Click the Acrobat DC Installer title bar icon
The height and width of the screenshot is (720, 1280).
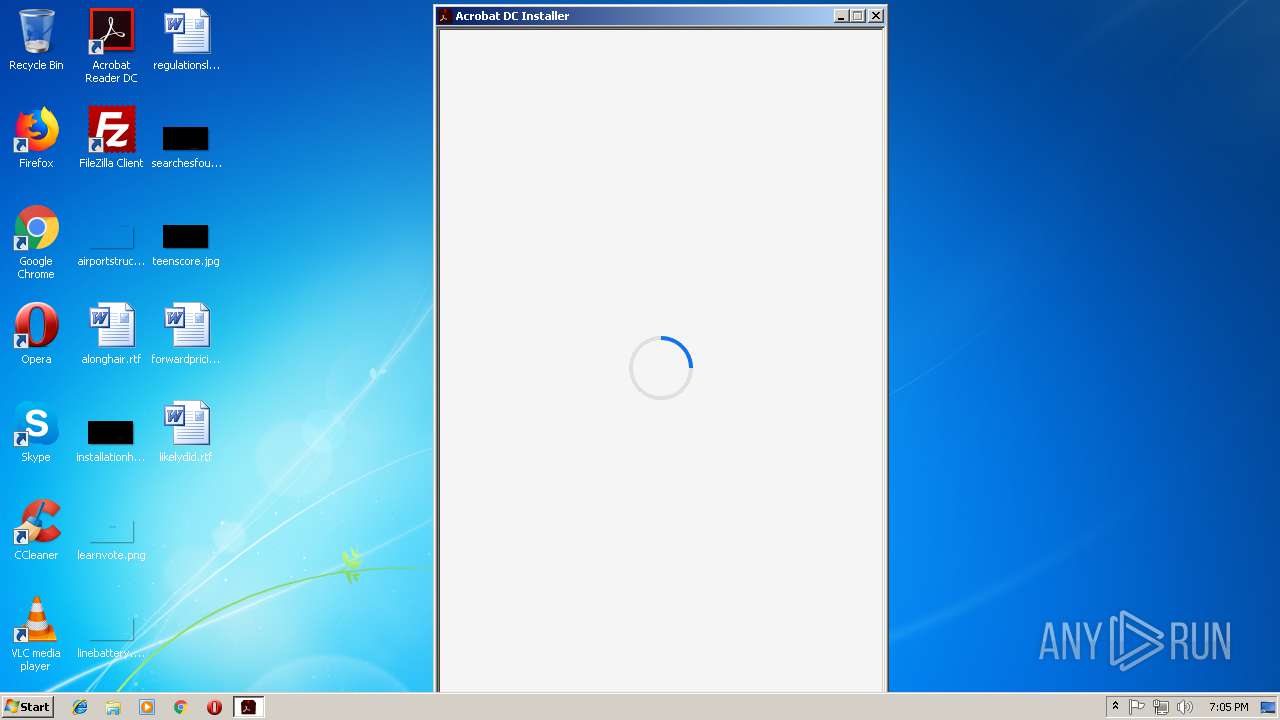[x=445, y=16]
